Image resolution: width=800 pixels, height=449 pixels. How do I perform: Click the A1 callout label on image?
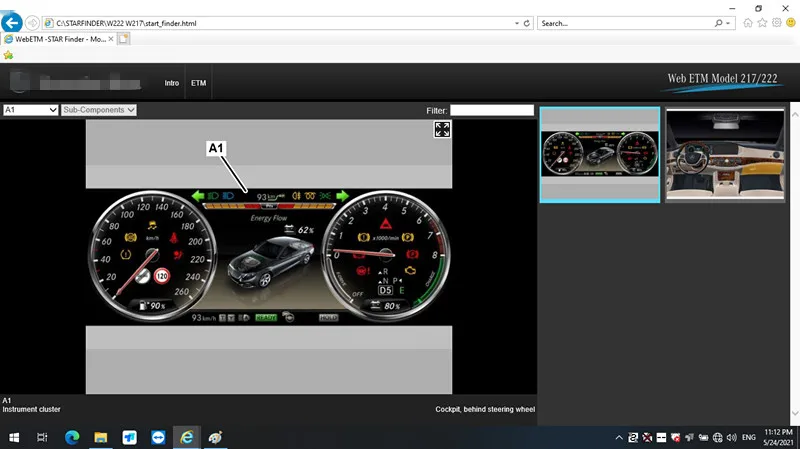coord(216,148)
